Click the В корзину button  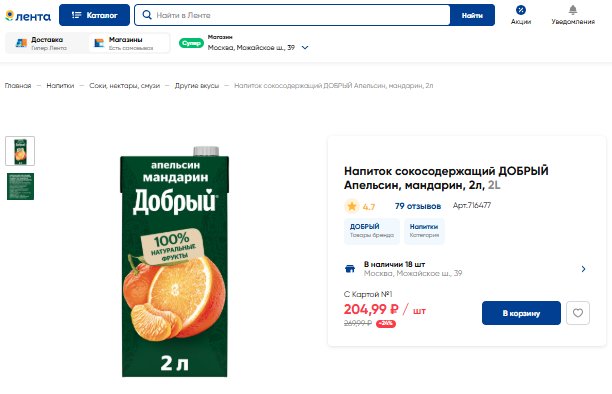click(521, 313)
